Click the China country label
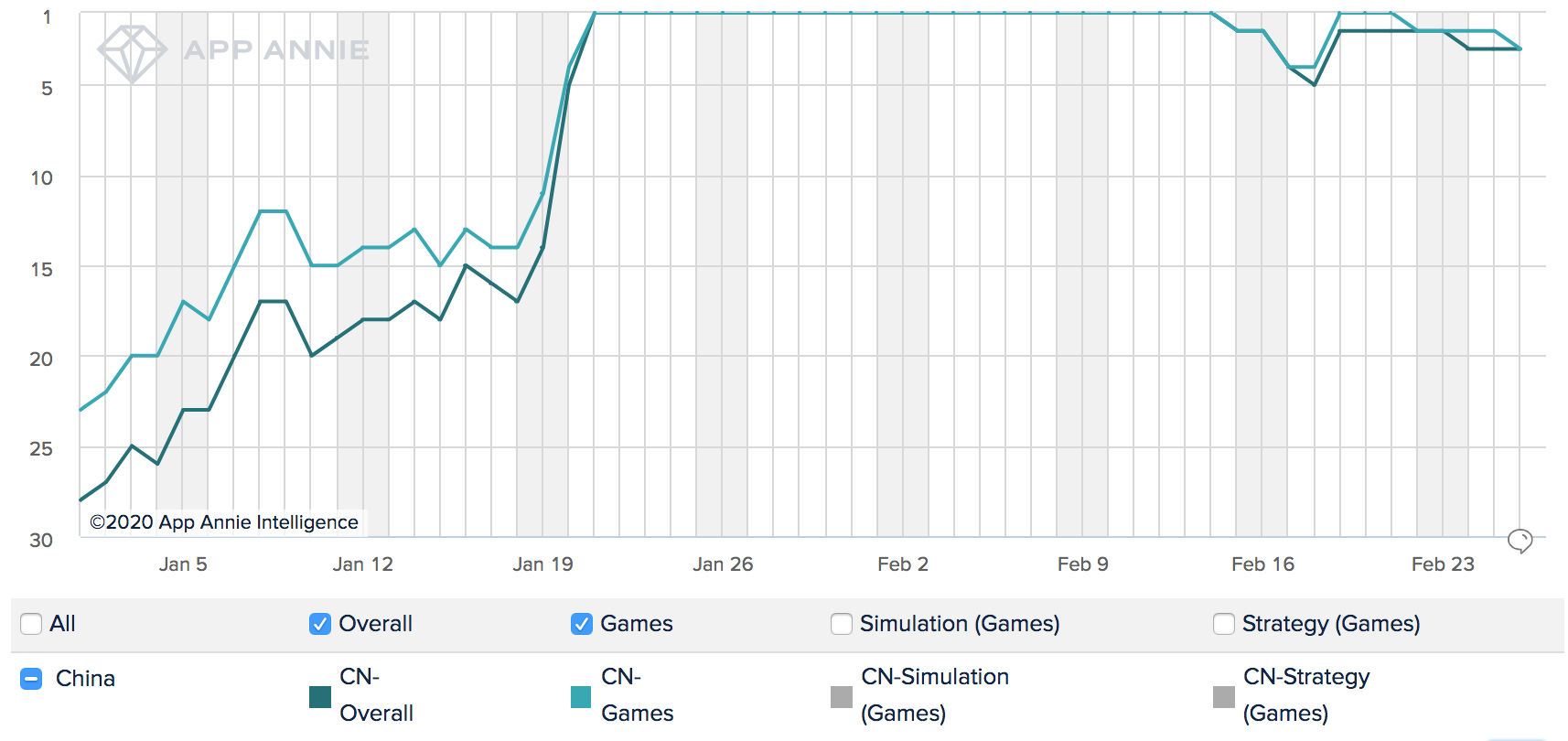This screenshot has height=741, width=1568. 85,679
